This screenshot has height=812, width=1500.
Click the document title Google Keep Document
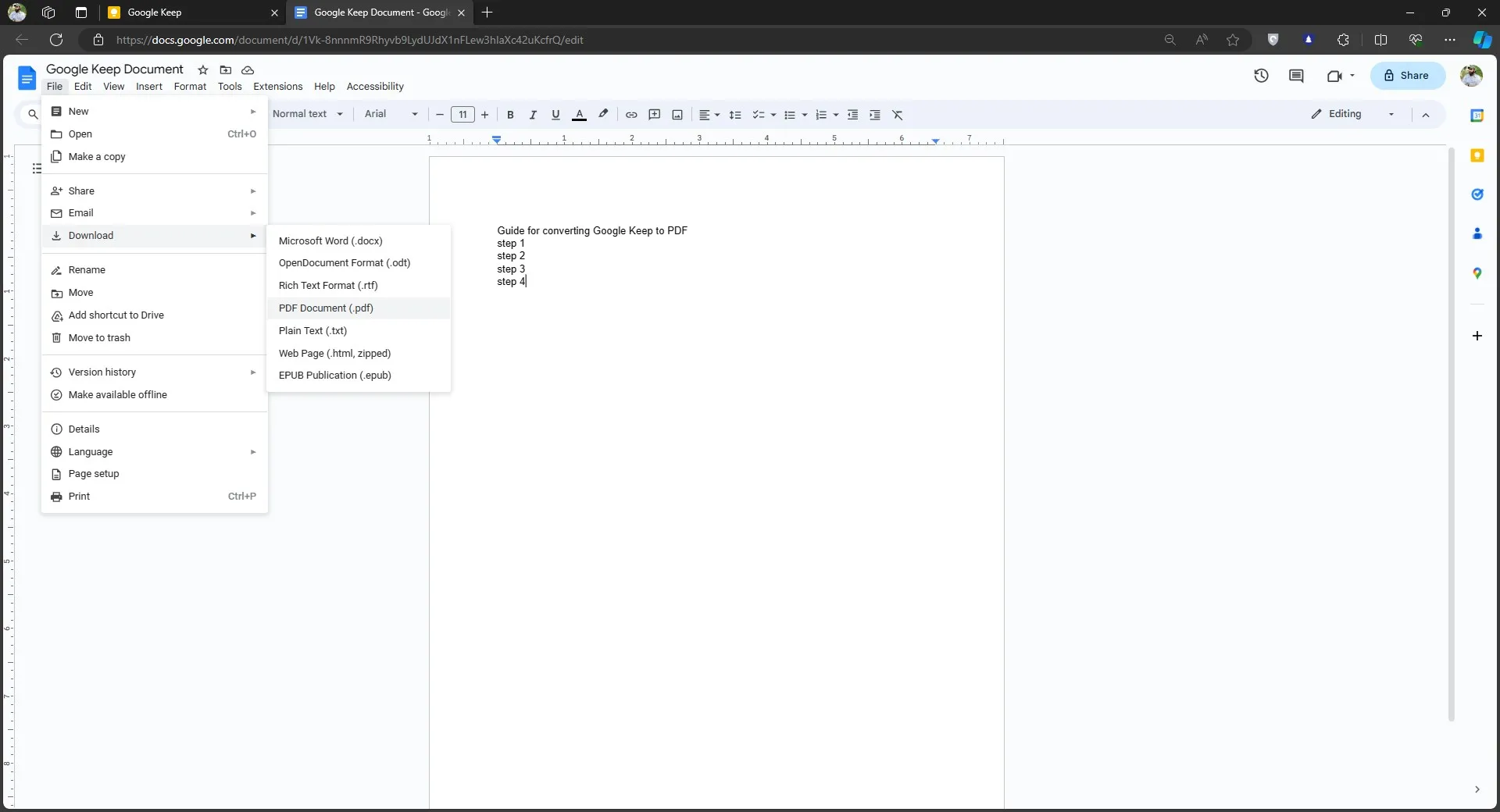point(115,69)
